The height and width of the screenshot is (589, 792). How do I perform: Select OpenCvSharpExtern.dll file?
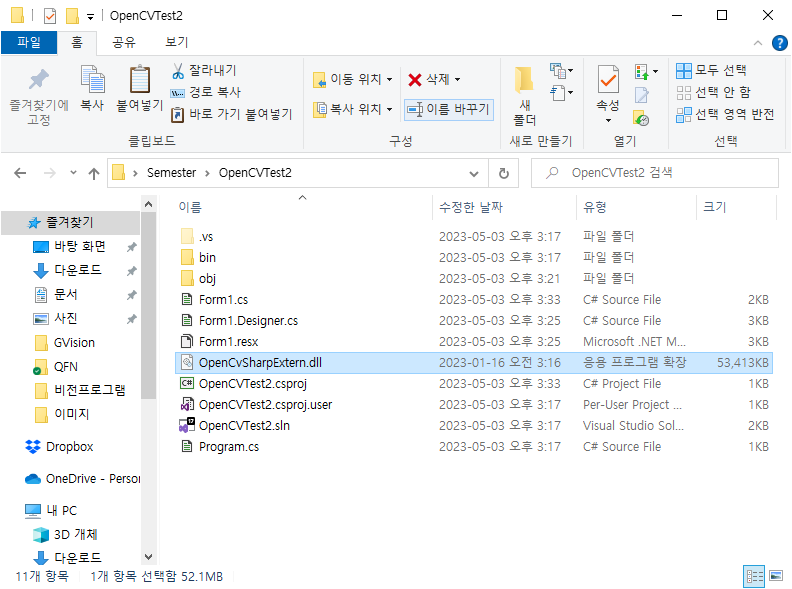(x=473, y=363)
